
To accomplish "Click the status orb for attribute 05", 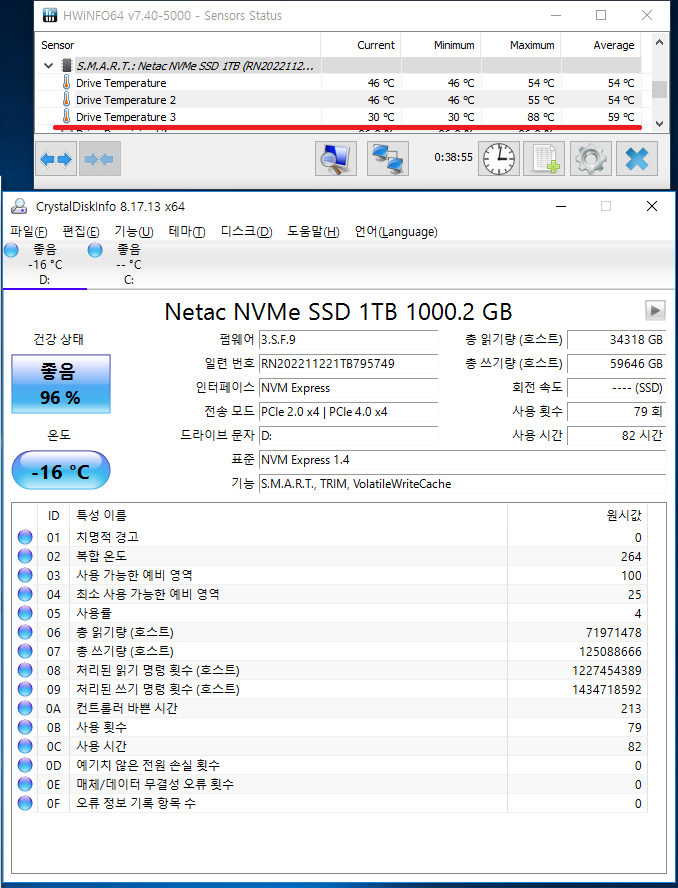I will click(x=25, y=613).
